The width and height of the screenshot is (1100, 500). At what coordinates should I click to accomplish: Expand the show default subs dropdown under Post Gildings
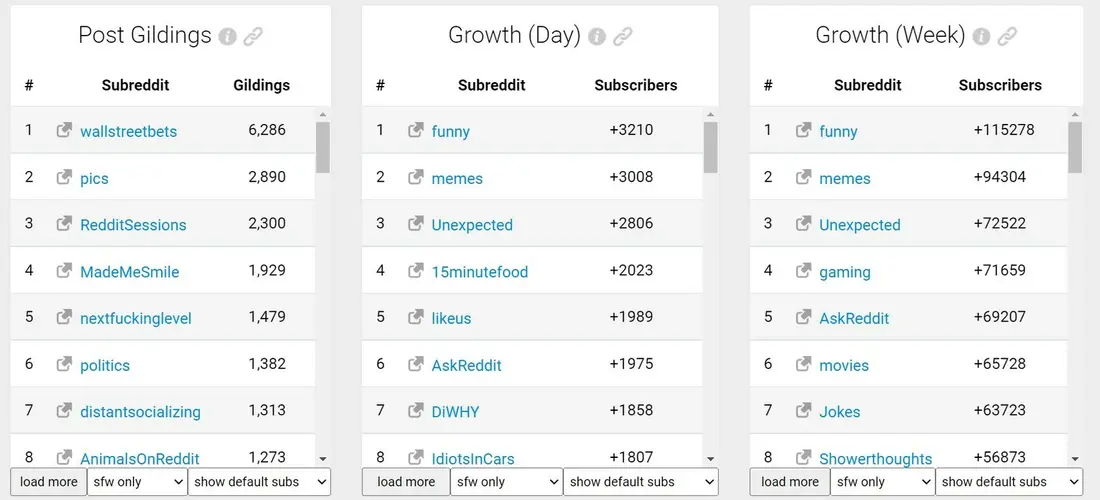[259, 482]
